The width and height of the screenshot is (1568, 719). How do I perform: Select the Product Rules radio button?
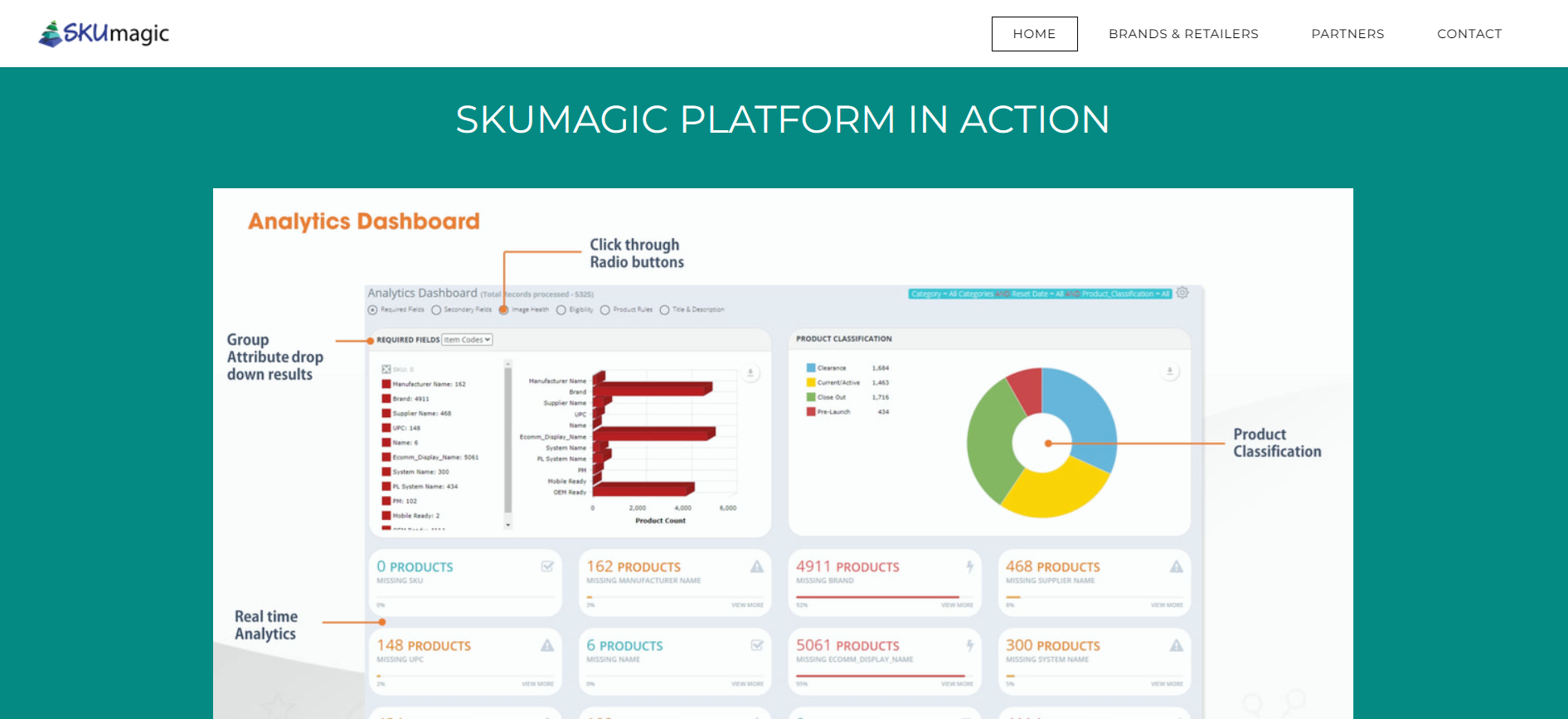coord(605,310)
